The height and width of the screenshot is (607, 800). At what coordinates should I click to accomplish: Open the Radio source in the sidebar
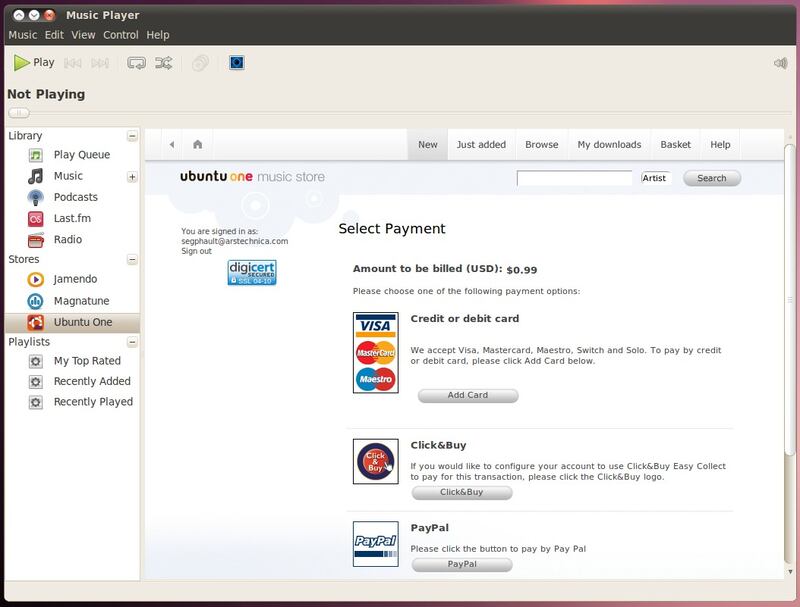(x=67, y=240)
